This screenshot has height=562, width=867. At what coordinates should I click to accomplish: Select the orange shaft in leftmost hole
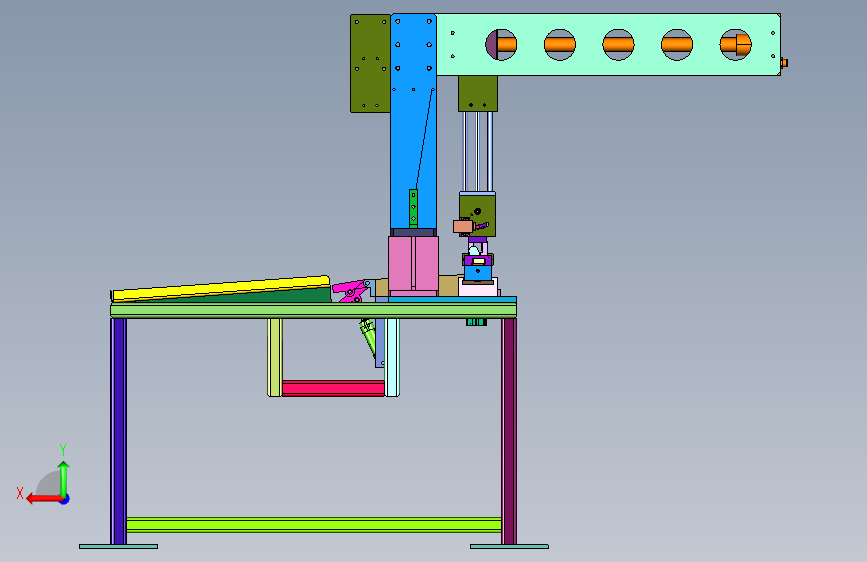pos(506,44)
